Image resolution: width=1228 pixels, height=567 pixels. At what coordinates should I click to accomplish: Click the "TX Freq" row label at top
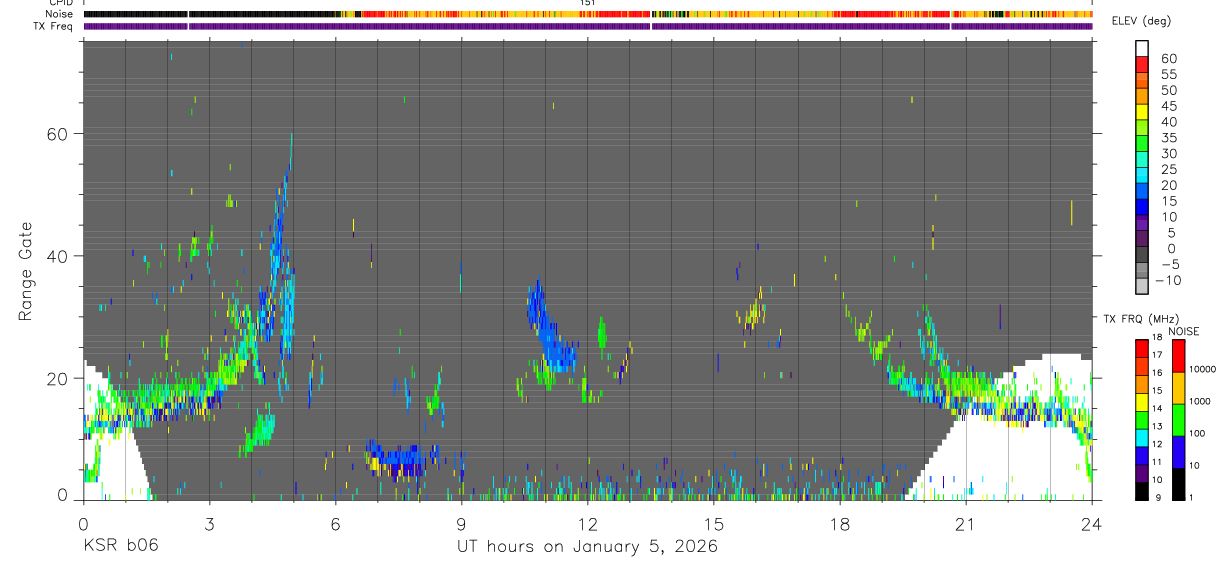click(54, 26)
